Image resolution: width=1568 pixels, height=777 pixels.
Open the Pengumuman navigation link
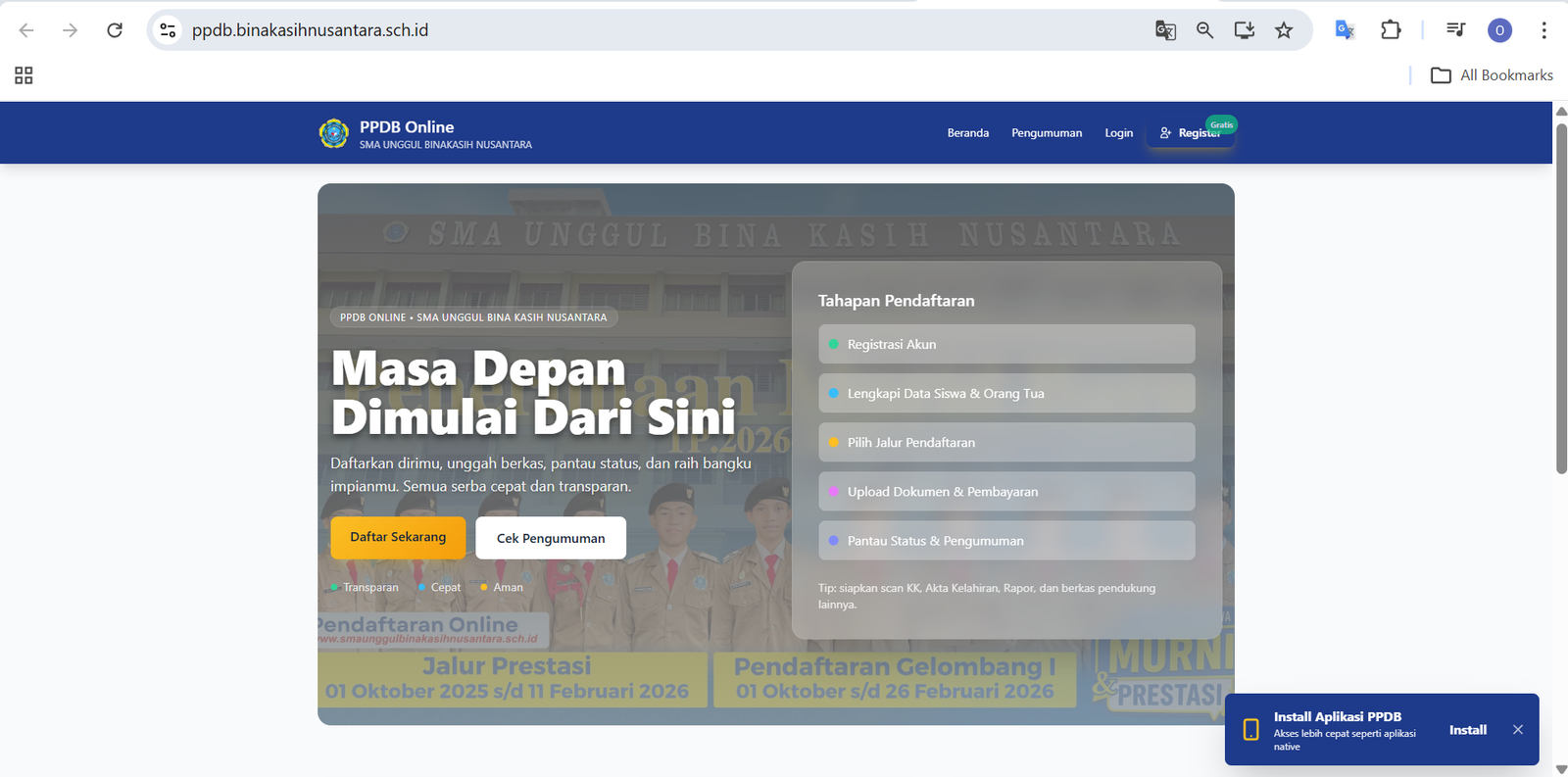[1047, 133]
